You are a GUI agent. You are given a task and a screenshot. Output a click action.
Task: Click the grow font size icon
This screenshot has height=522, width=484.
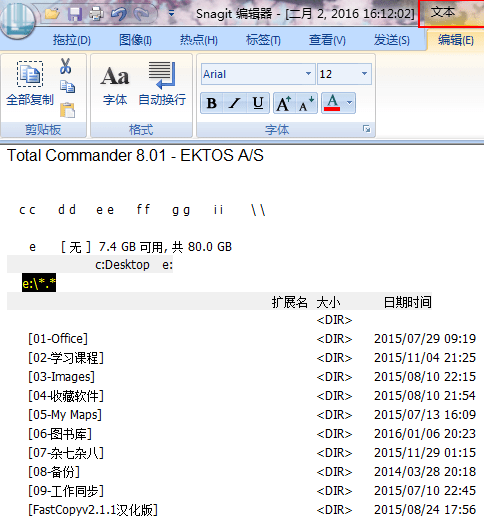point(284,103)
